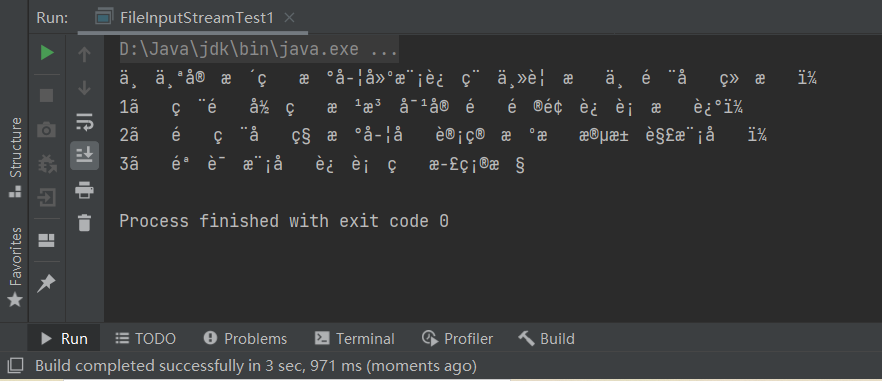Expand the java.exe command line

[259, 50]
